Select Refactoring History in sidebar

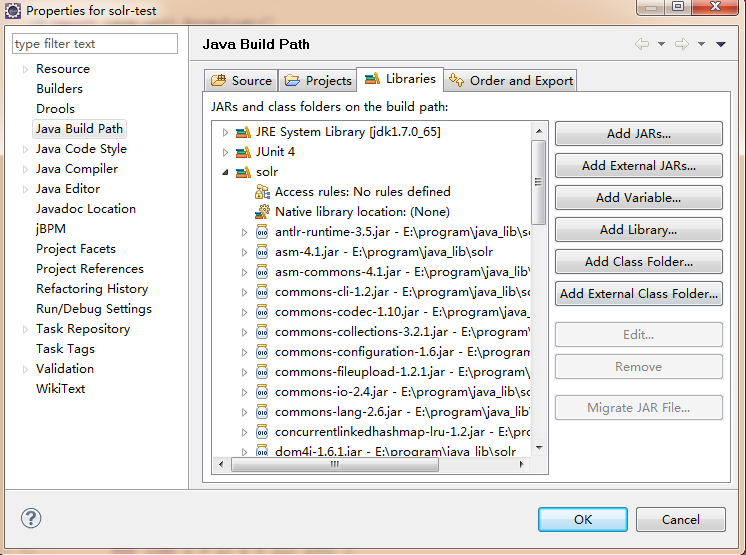92,289
